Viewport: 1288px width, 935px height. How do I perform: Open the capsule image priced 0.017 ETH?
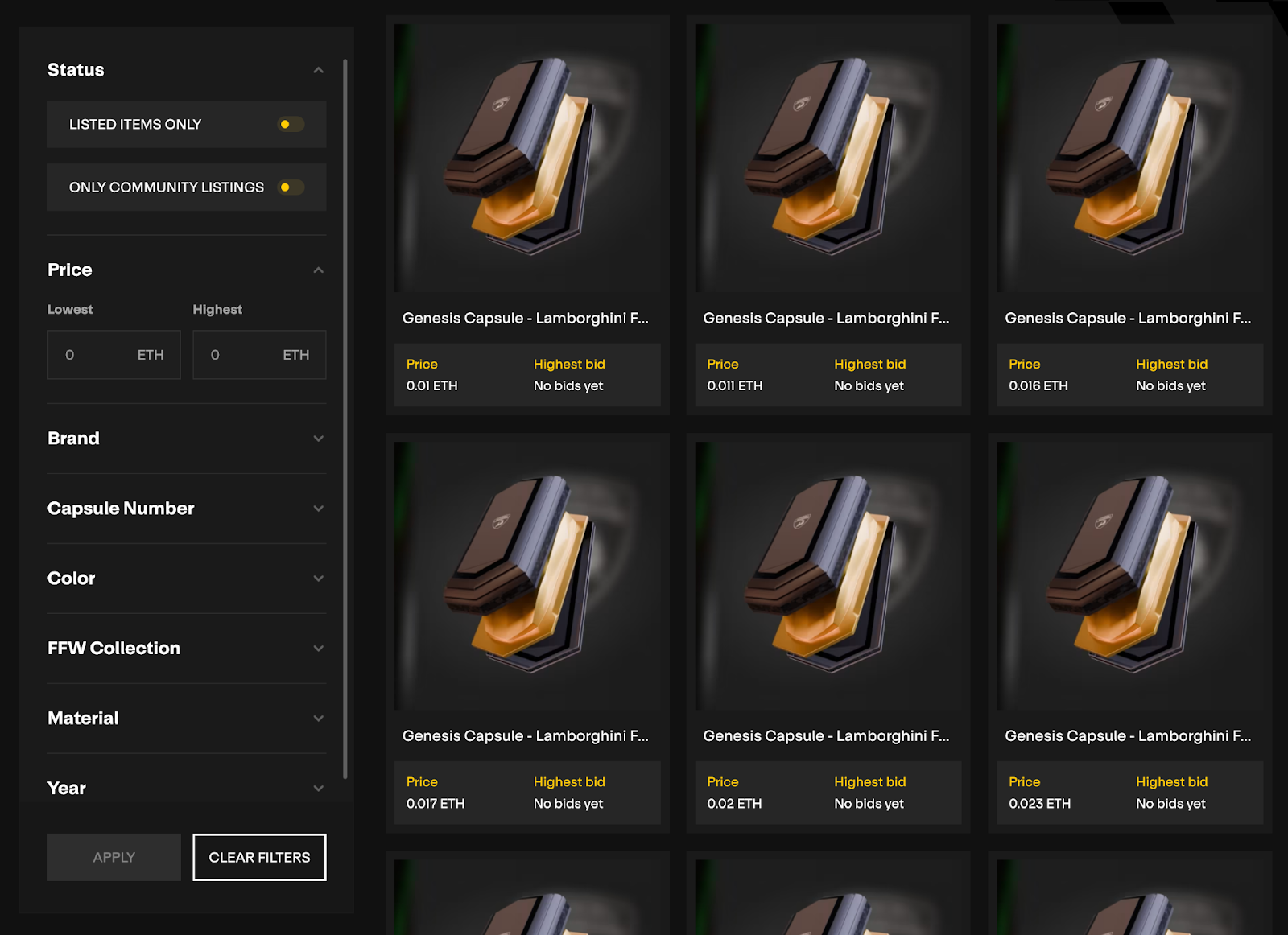click(527, 576)
